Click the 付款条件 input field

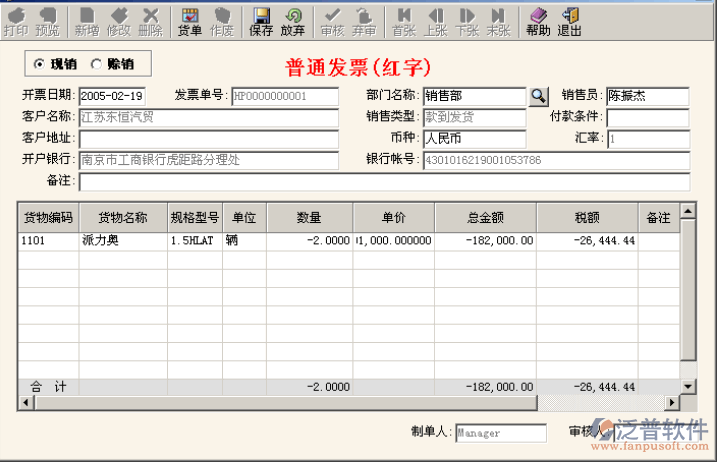pyautogui.click(x=647, y=117)
